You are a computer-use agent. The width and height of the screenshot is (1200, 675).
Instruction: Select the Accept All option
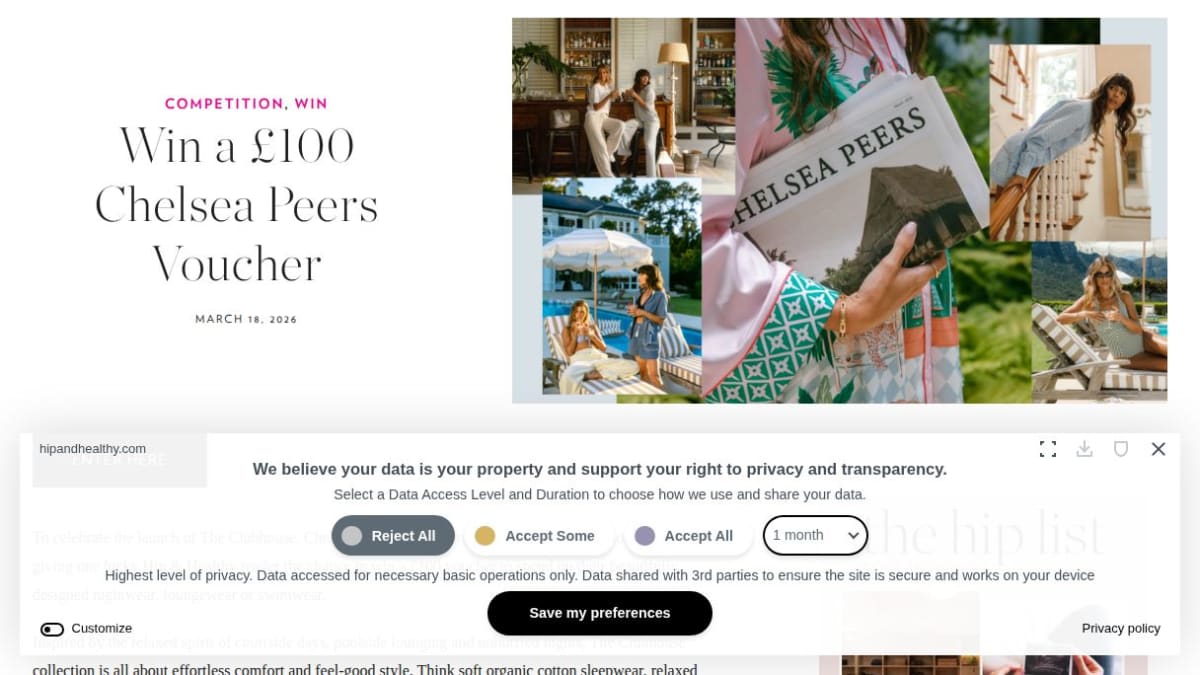click(x=688, y=536)
